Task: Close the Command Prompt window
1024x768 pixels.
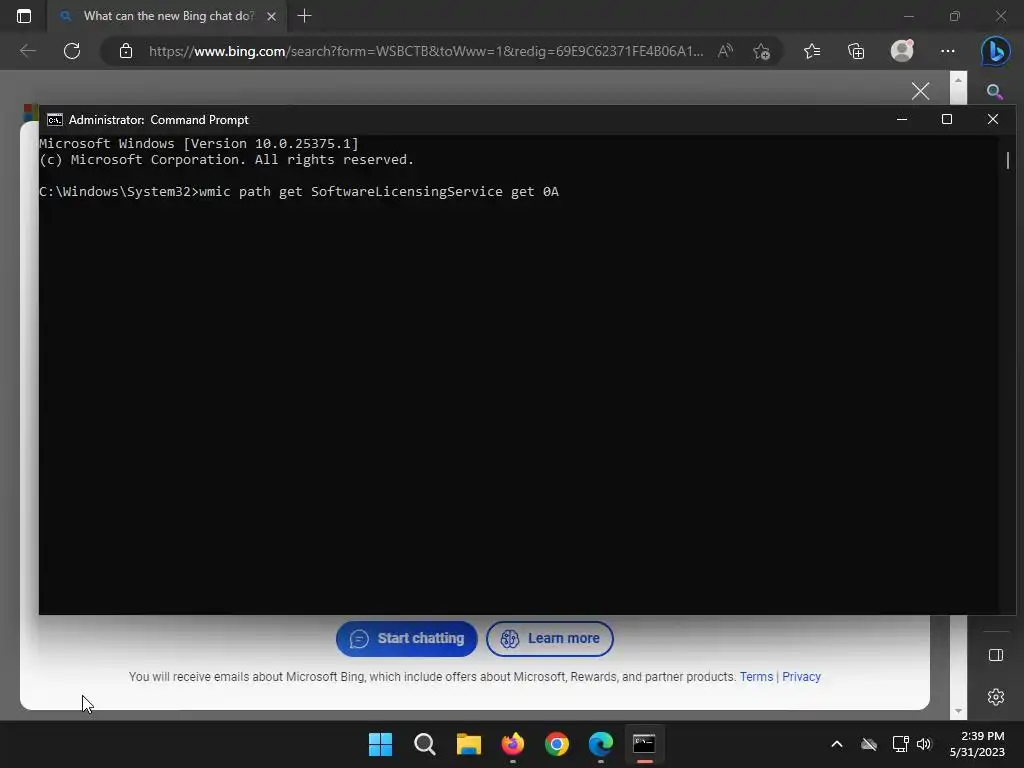Action: click(x=993, y=119)
